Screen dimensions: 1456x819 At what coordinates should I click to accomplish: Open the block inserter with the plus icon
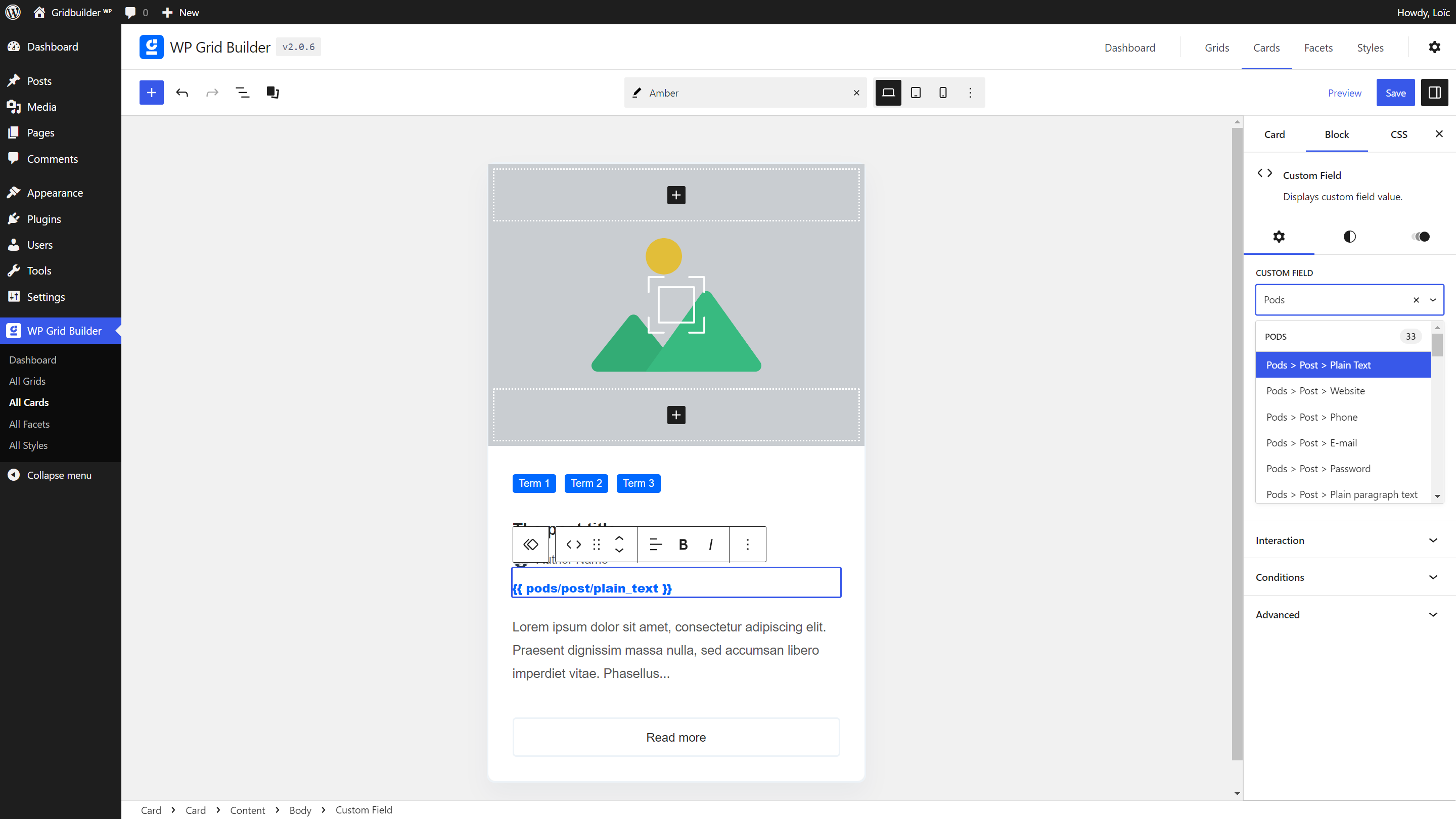point(151,92)
